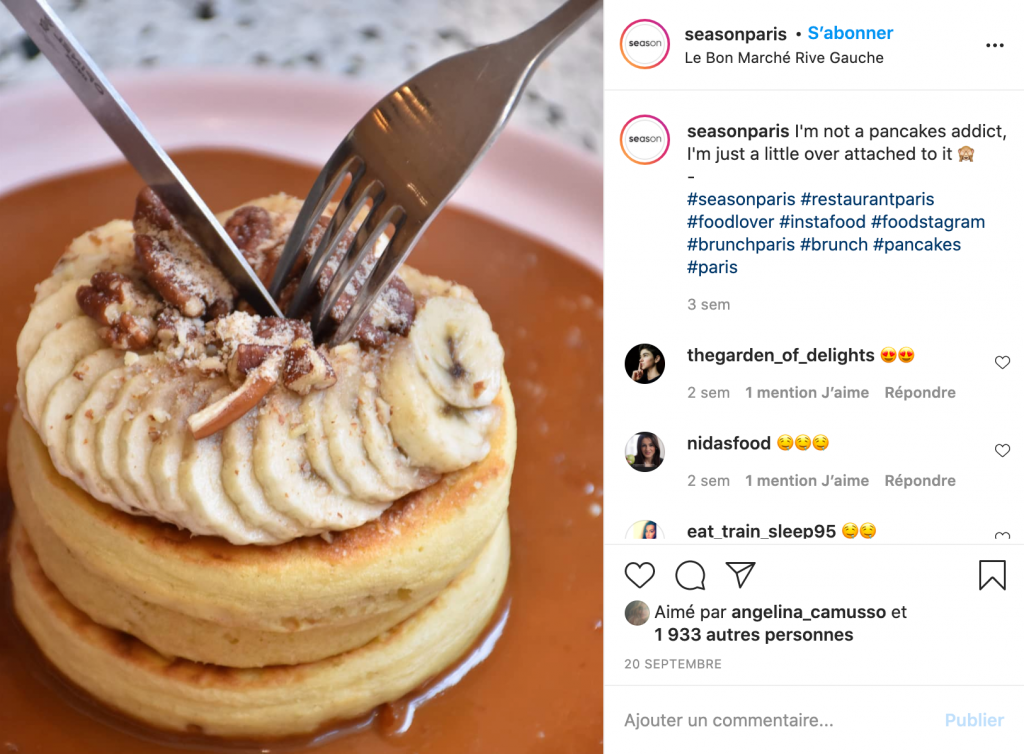Click the S'abonner follow button
1024x754 pixels.
(850, 33)
